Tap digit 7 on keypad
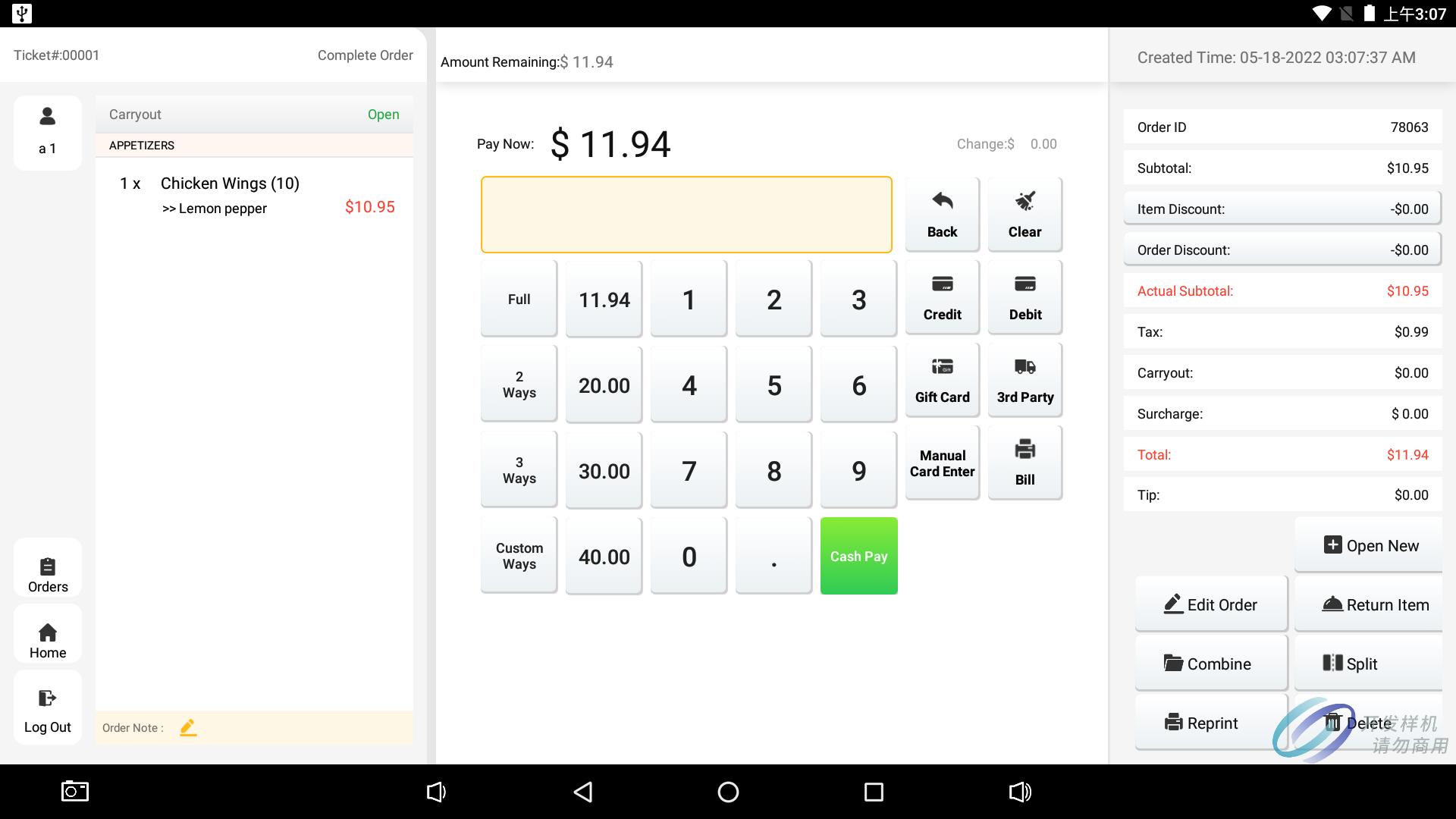 pyautogui.click(x=689, y=470)
